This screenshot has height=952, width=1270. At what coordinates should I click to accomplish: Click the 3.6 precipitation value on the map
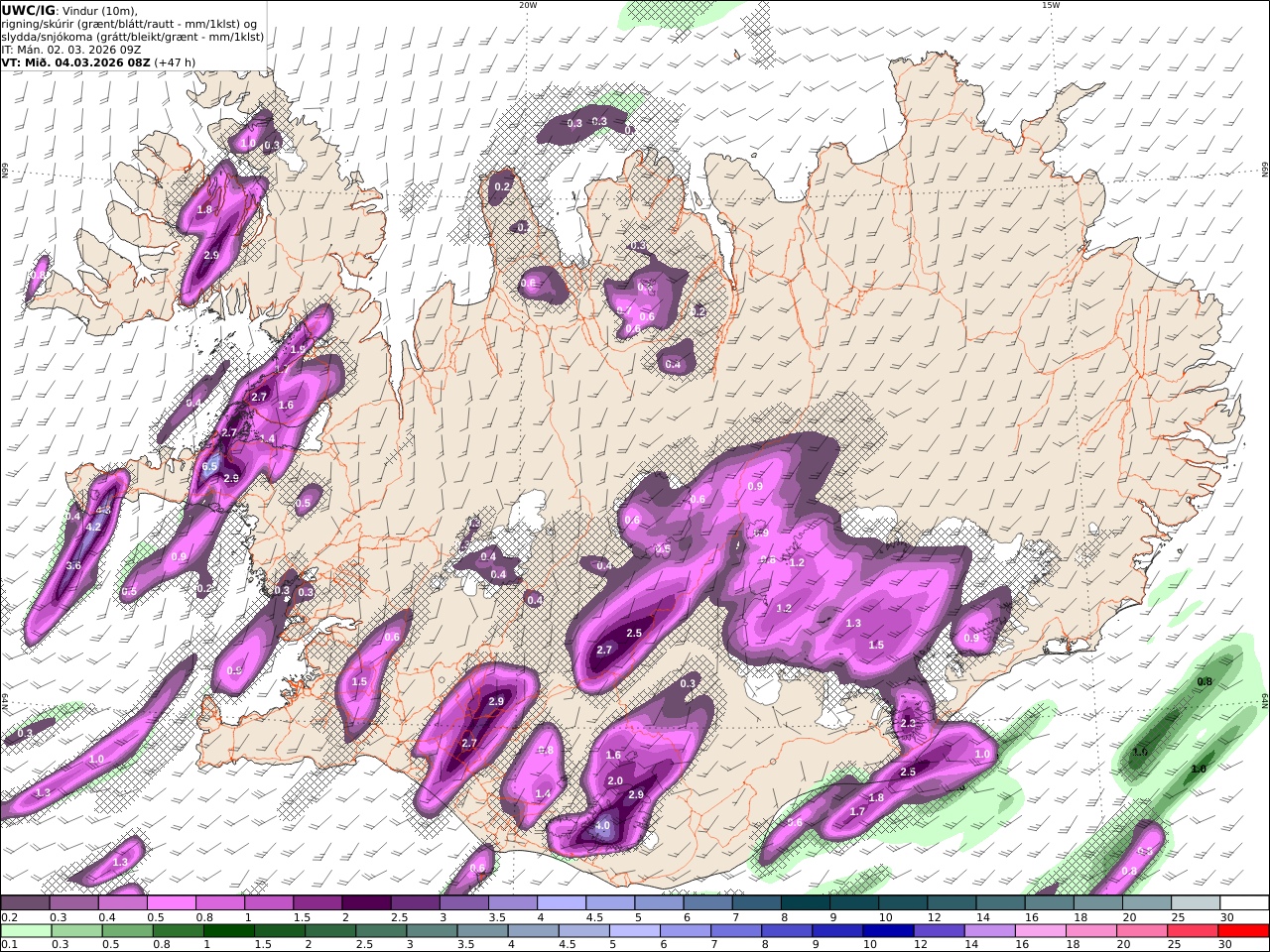point(73,566)
